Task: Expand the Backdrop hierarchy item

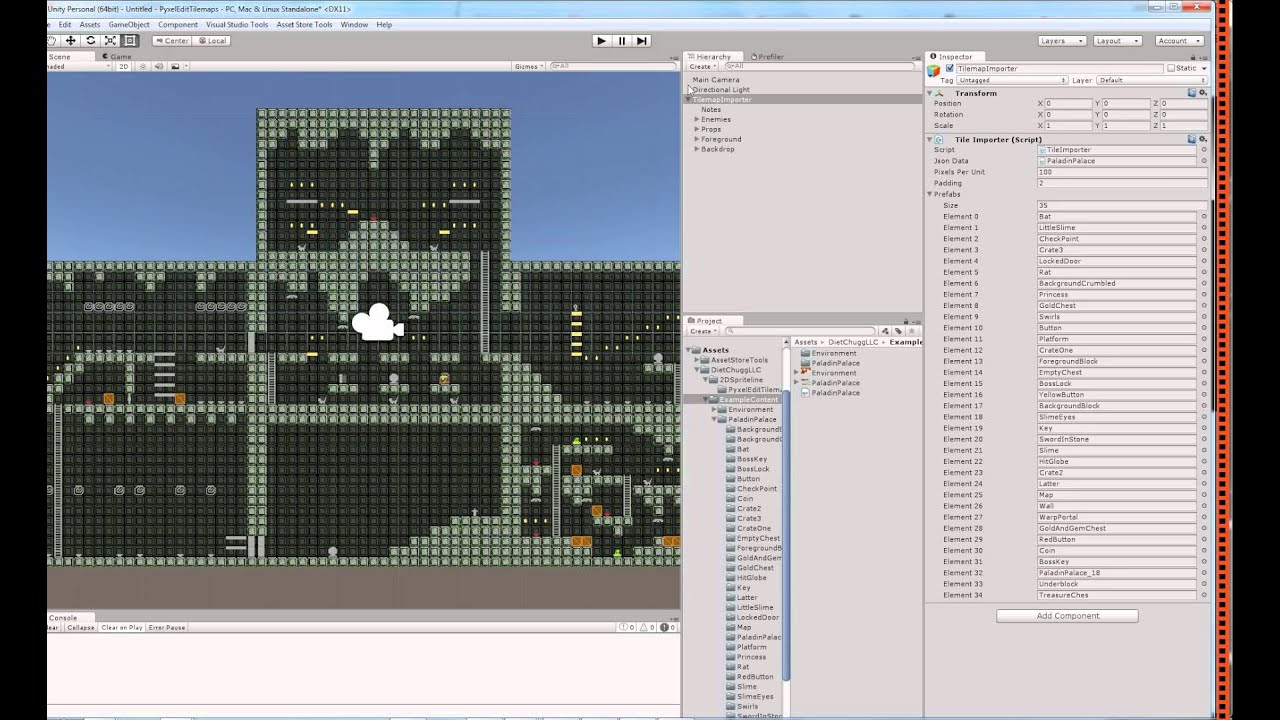Action: tap(697, 149)
